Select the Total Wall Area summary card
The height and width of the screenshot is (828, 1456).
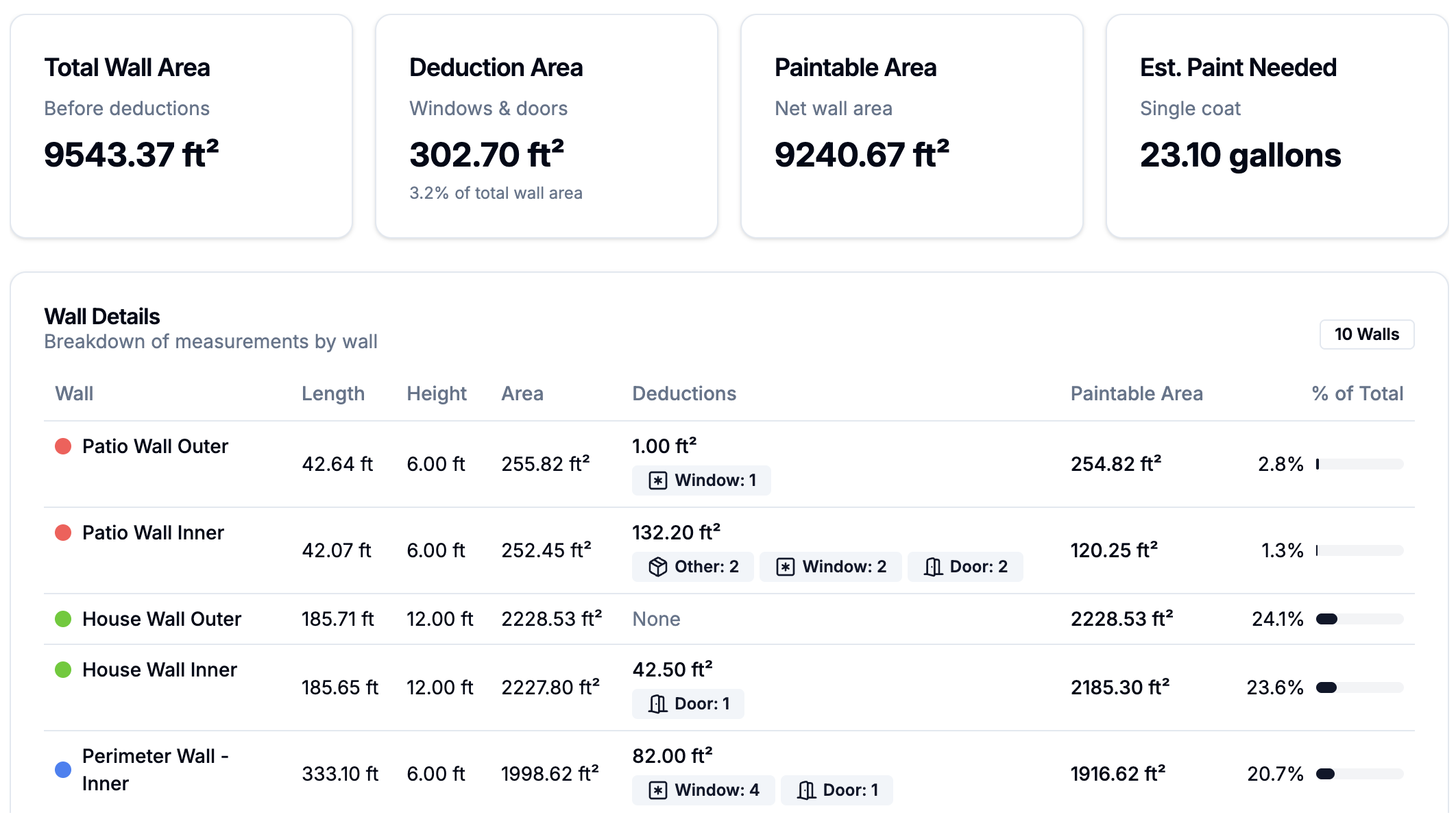(182, 126)
